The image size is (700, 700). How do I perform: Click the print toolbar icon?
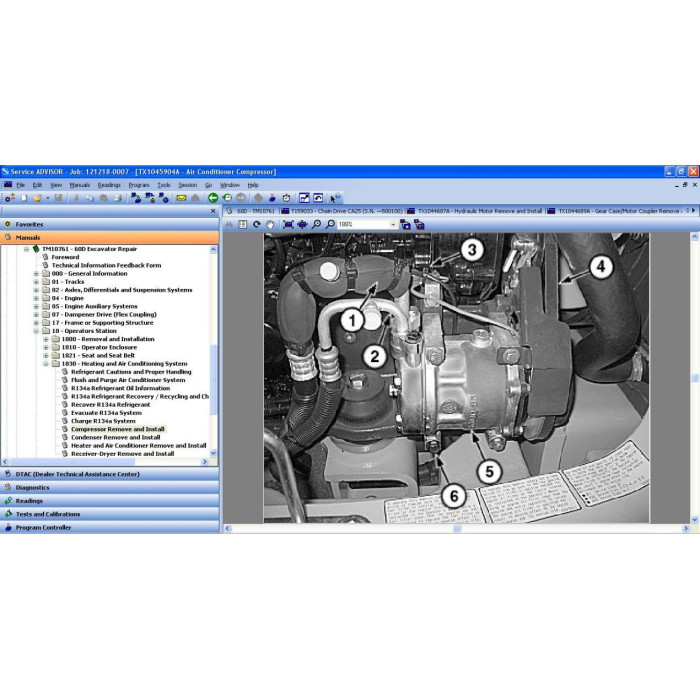[118, 198]
